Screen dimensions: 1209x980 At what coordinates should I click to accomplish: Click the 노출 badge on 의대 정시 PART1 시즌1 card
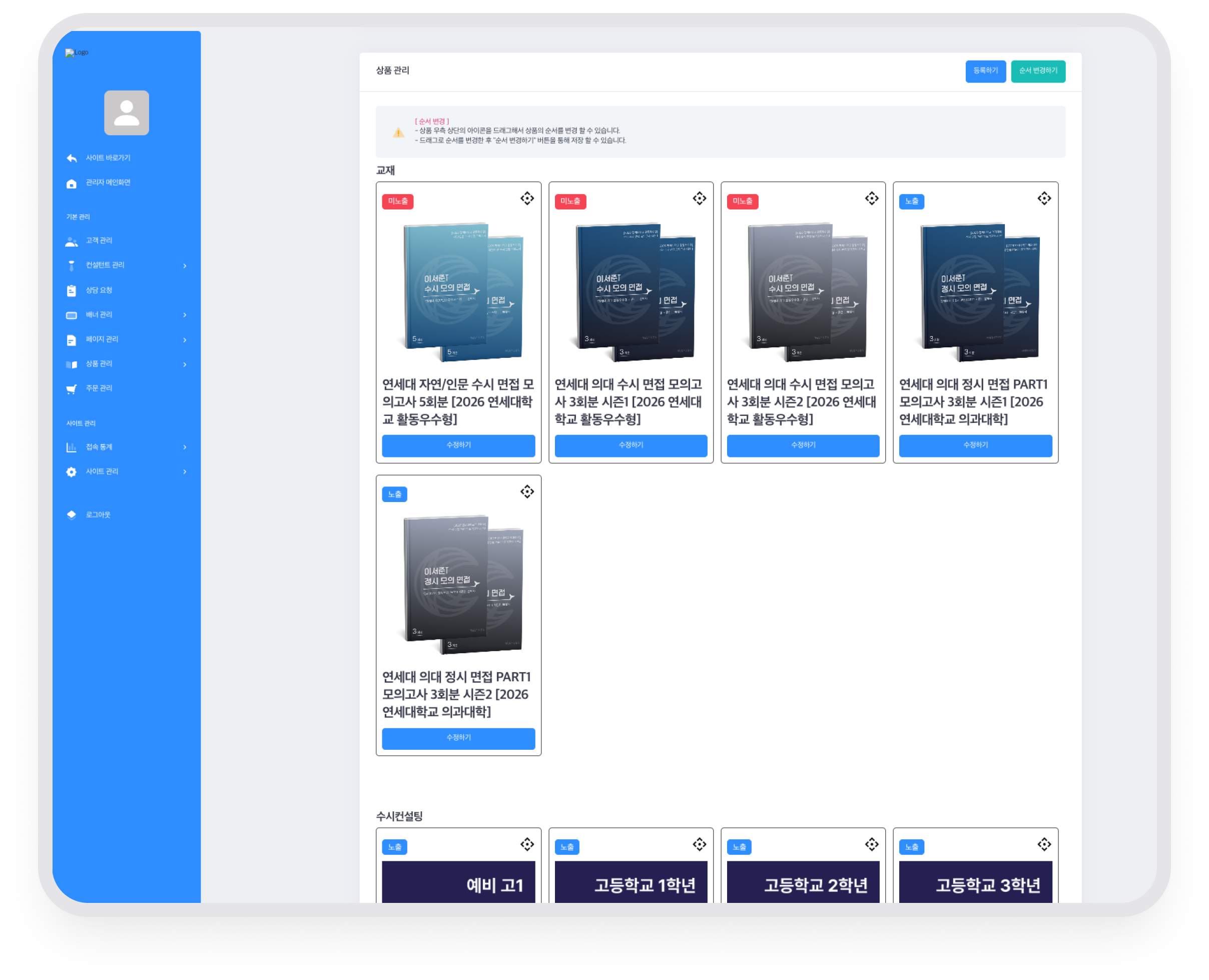pyautogui.click(x=912, y=202)
